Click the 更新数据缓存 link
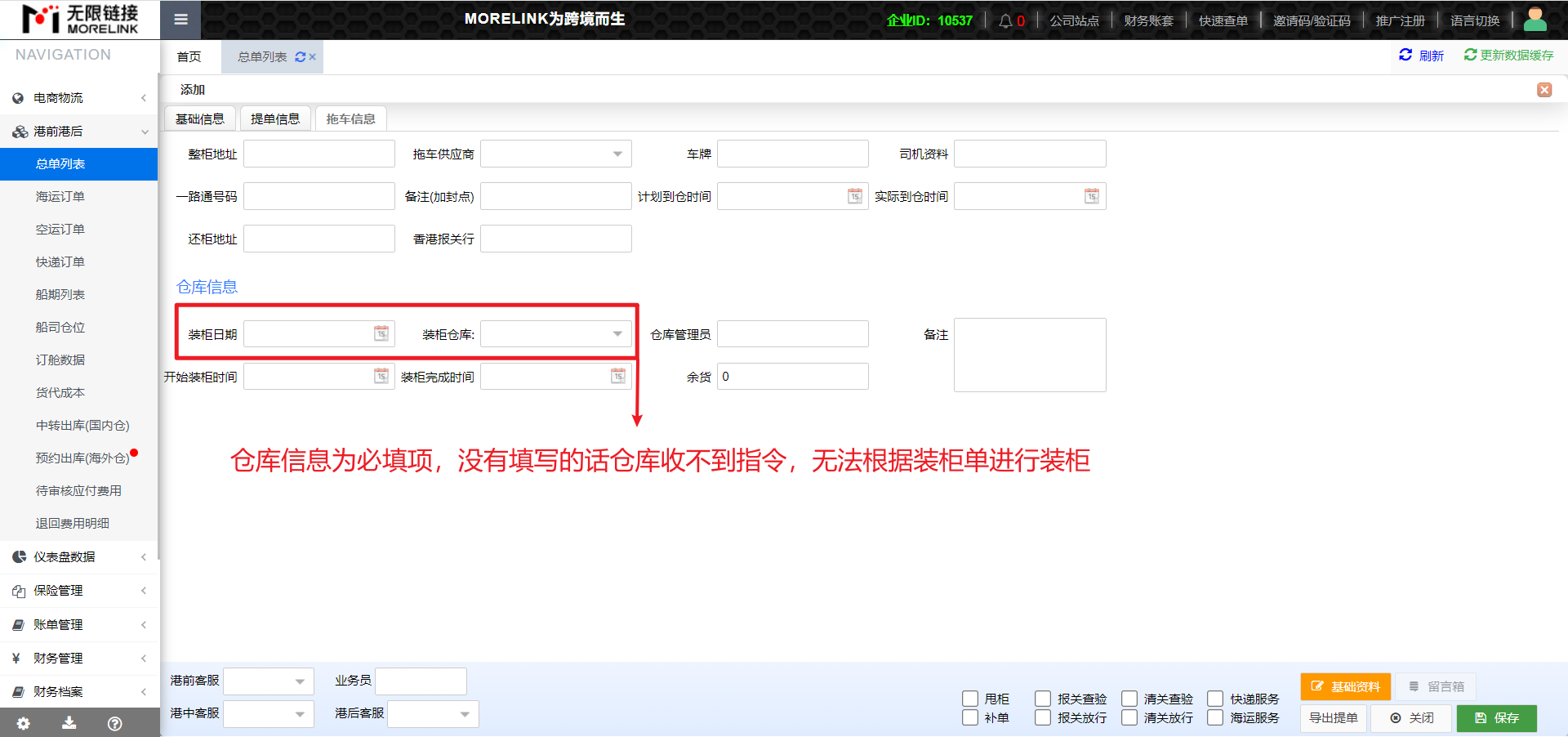The image size is (1568, 737). click(1509, 55)
